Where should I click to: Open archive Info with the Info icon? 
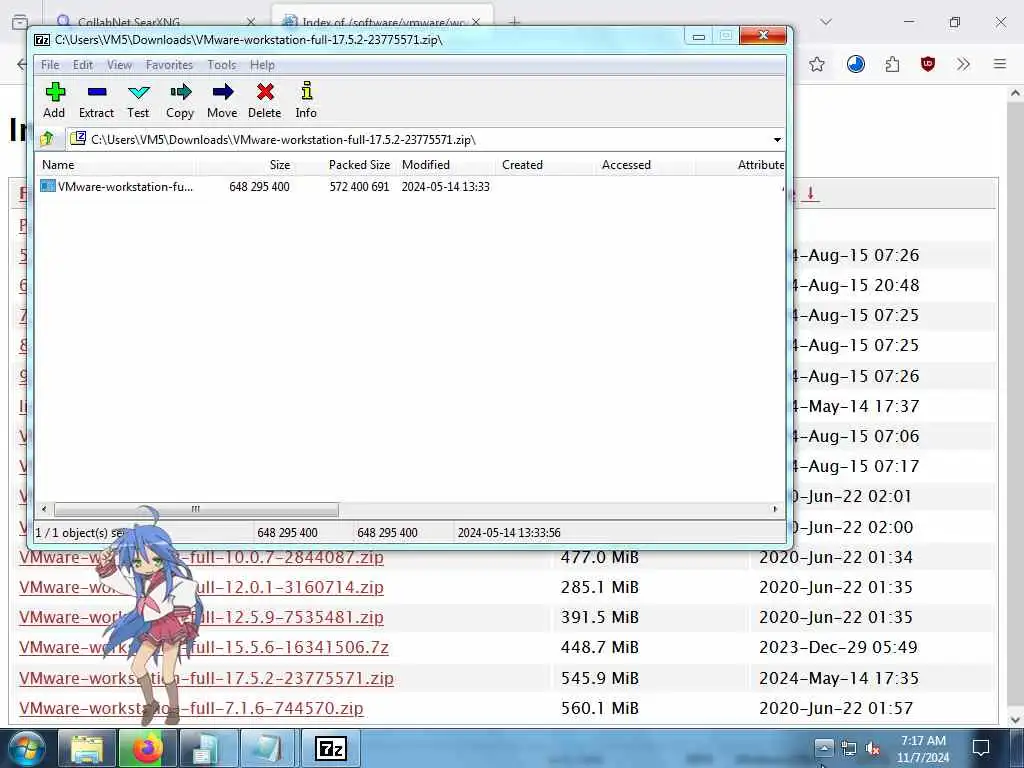click(306, 100)
